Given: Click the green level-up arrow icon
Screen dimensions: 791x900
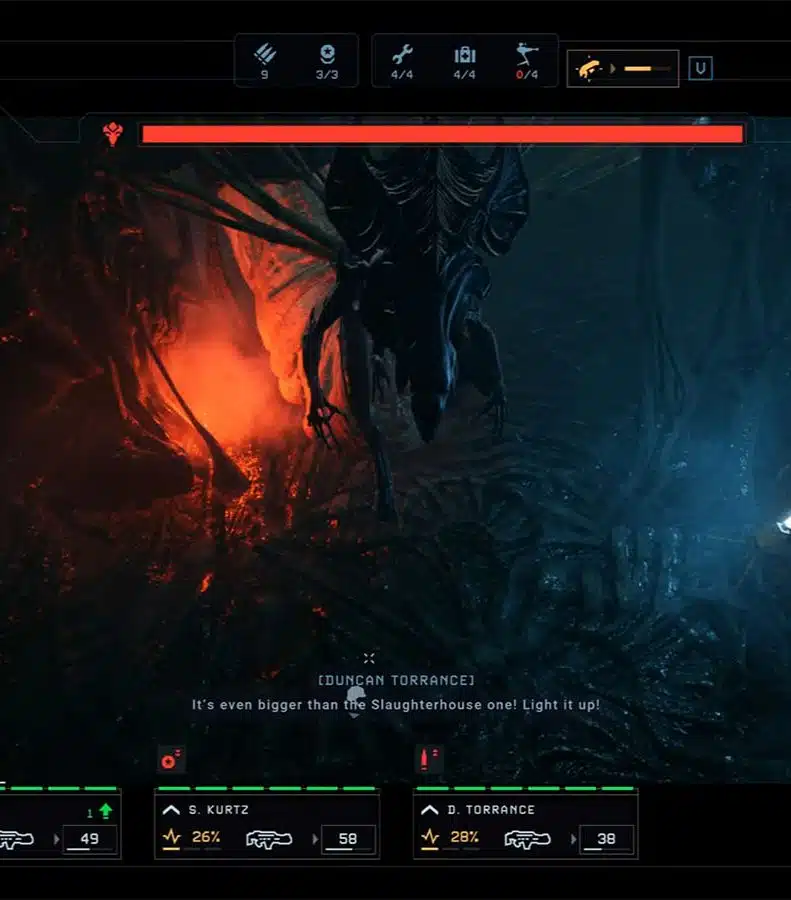Looking at the screenshot, I should tap(106, 811).
